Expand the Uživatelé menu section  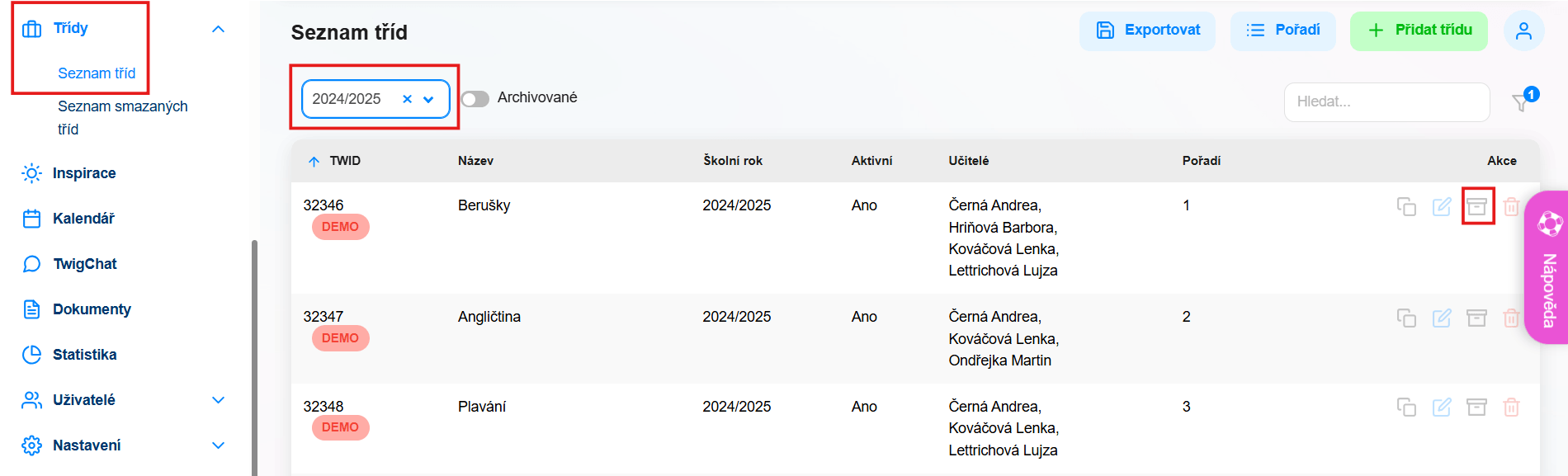click(218, 400)
